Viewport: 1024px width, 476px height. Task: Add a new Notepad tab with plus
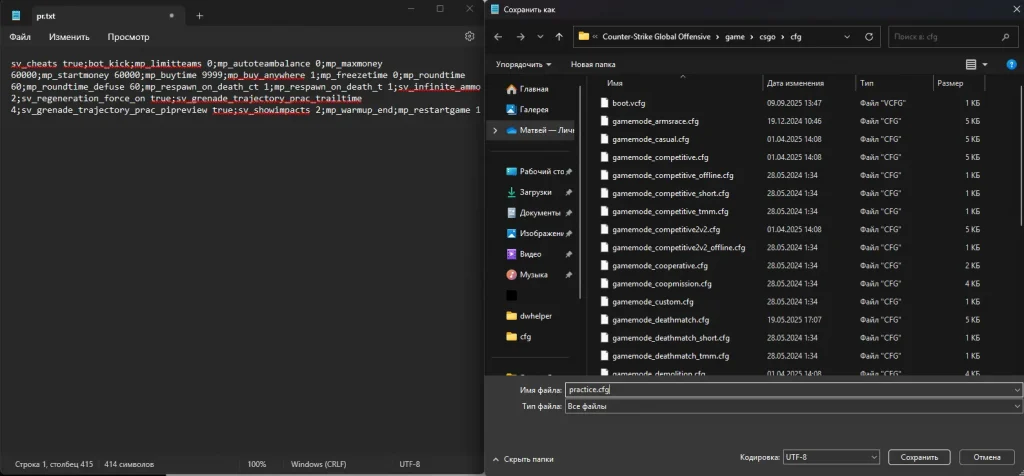click(x=199, y=15)
